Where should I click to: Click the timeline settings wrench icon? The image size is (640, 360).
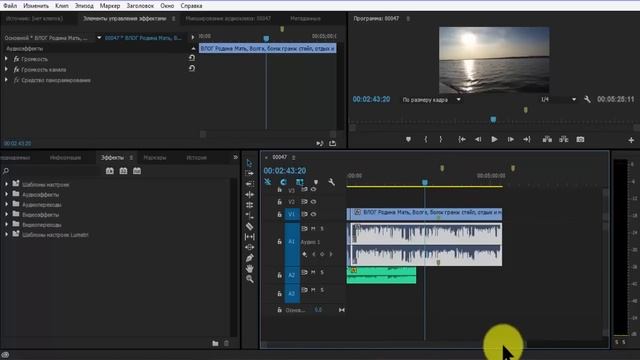pos(331,182)
